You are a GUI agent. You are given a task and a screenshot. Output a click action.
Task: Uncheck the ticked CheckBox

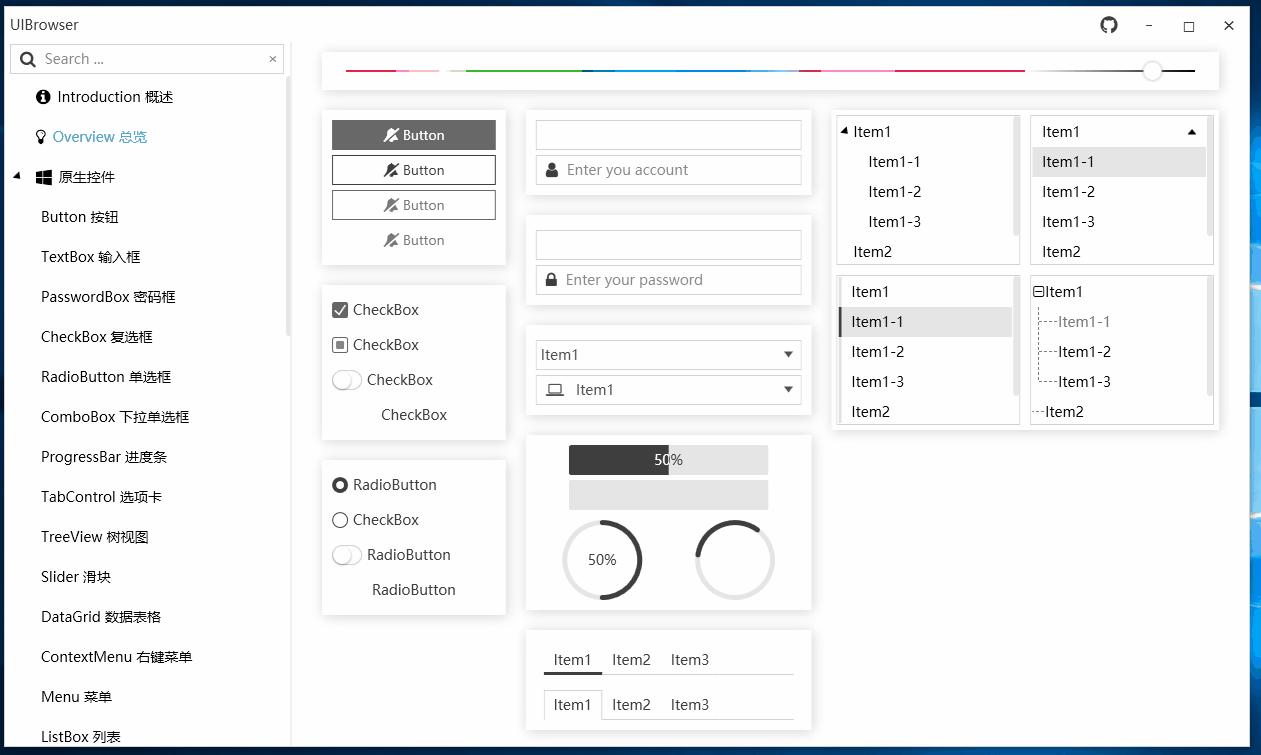340,310
